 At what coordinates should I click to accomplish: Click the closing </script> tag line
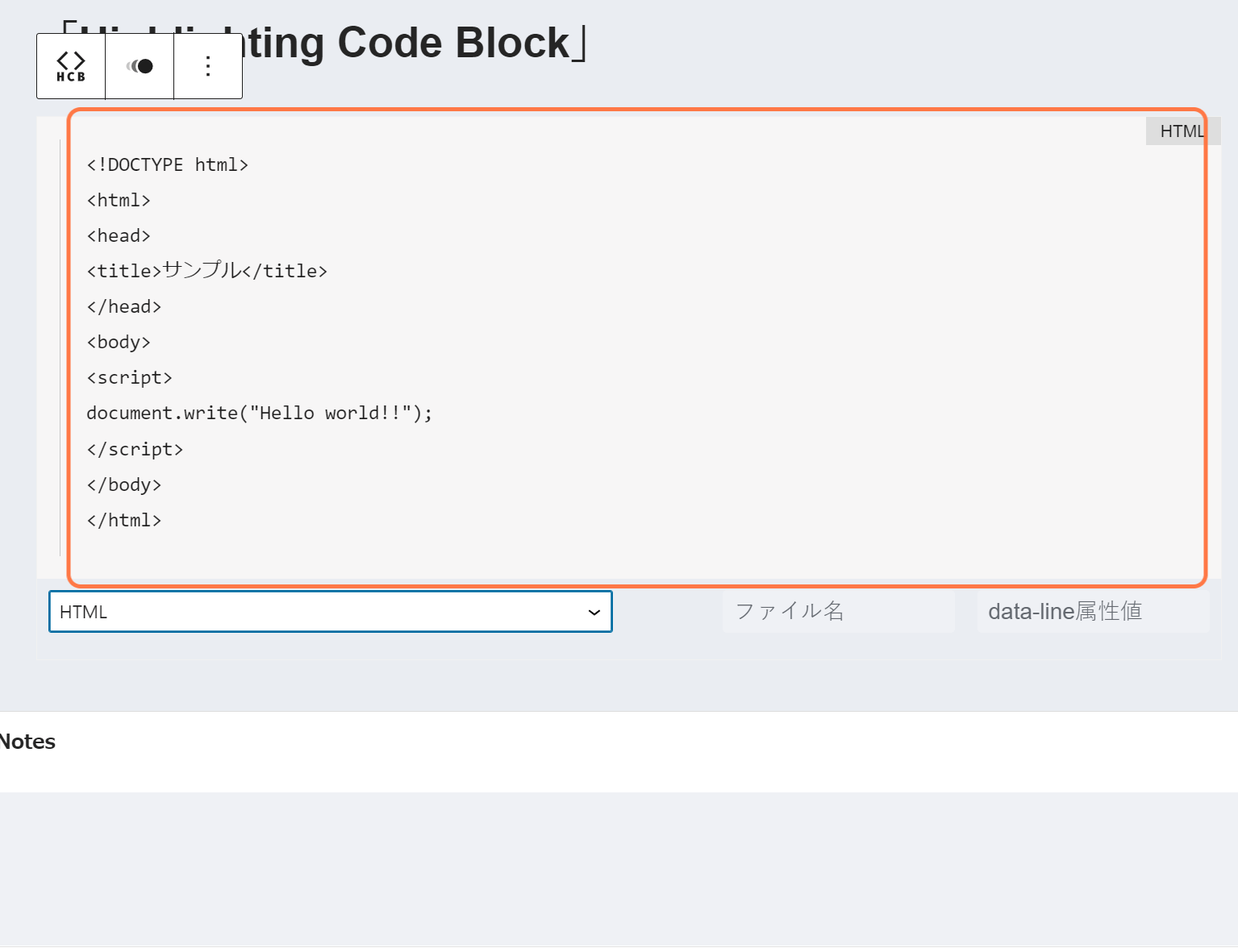point(135,450)
